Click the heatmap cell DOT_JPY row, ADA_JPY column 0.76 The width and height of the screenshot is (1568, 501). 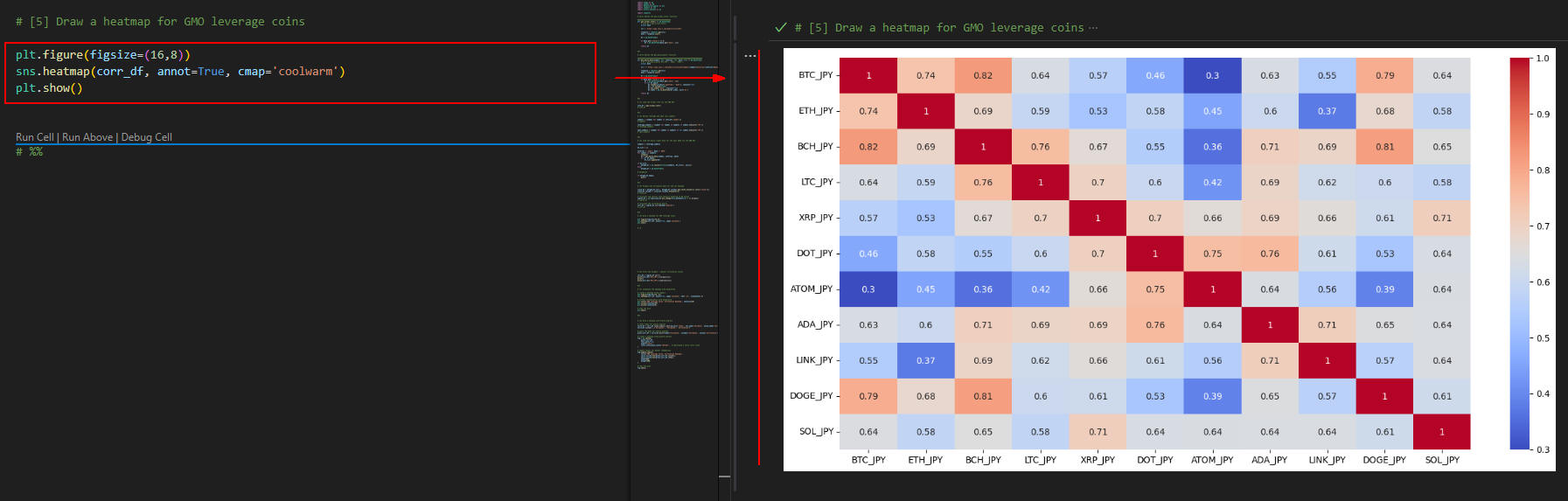pos(1270,254)
